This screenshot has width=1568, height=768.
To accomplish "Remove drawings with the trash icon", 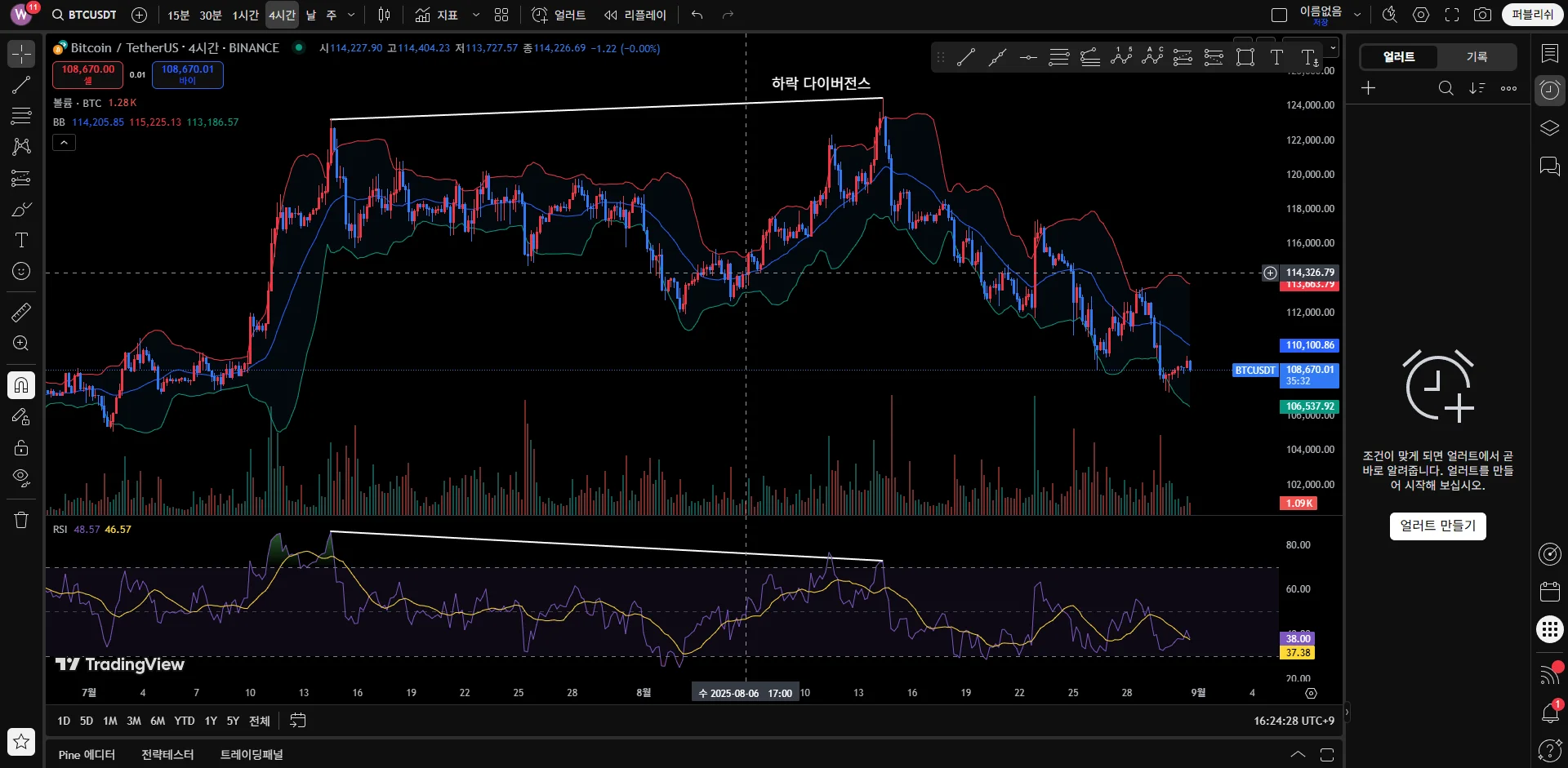I will pyautogui.click(x=21, y=520).
